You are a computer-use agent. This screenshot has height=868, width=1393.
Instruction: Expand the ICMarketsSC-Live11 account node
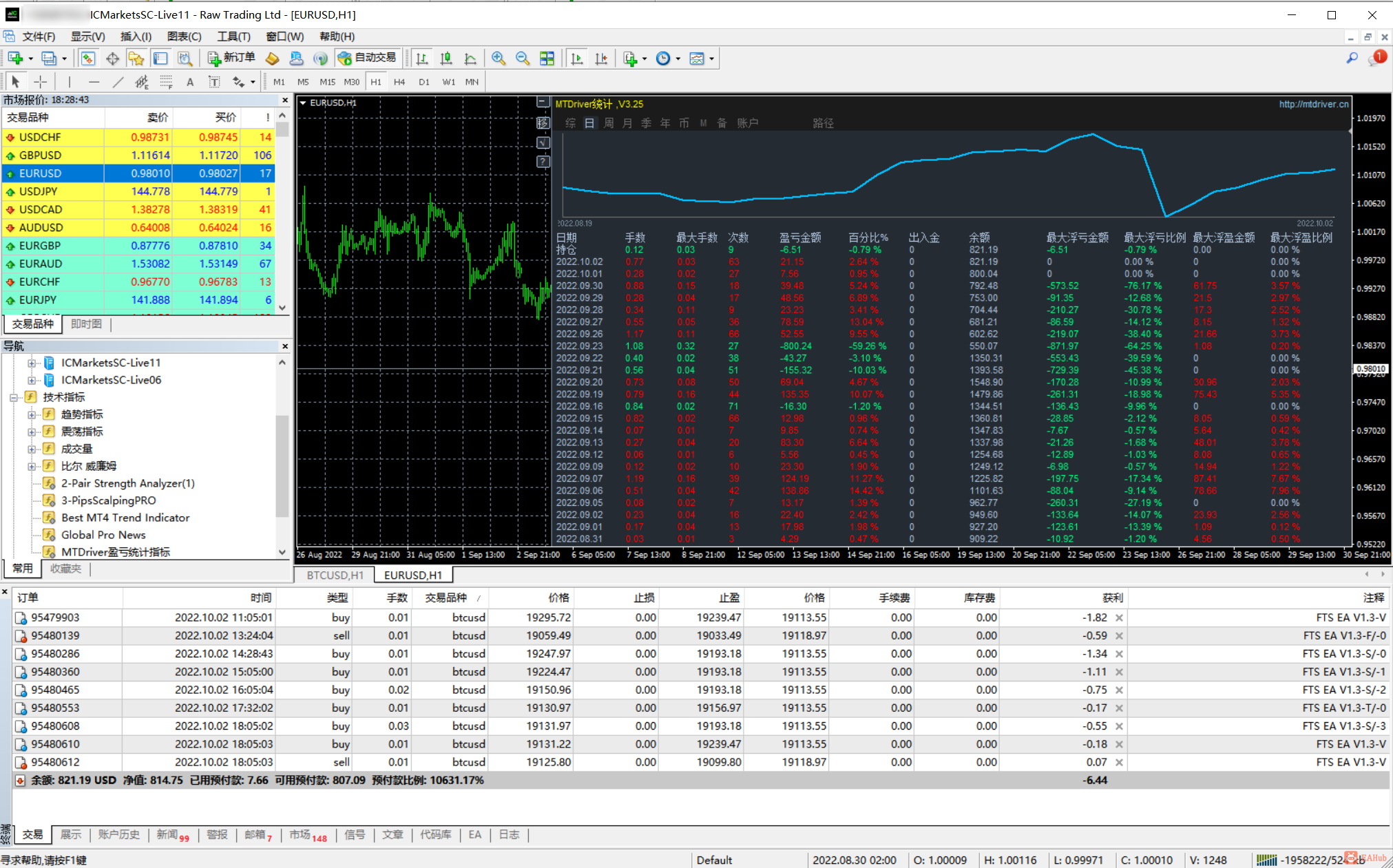click(x=31, y=363)
